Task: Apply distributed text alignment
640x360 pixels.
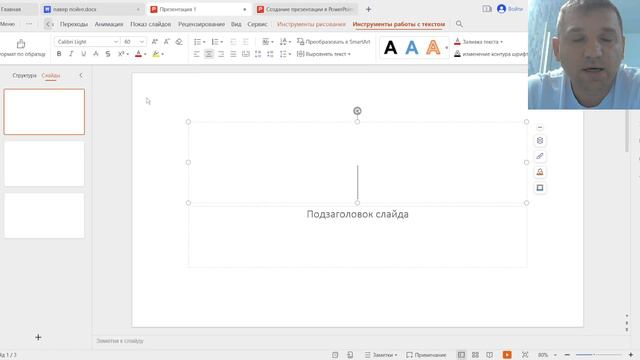Action: (x=245, y=54)
